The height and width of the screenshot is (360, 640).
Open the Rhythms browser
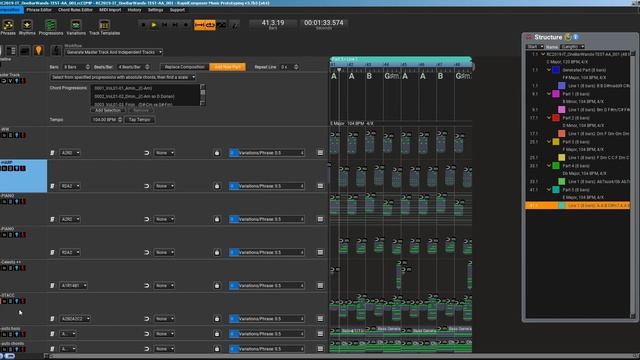(x=27, y=27)
